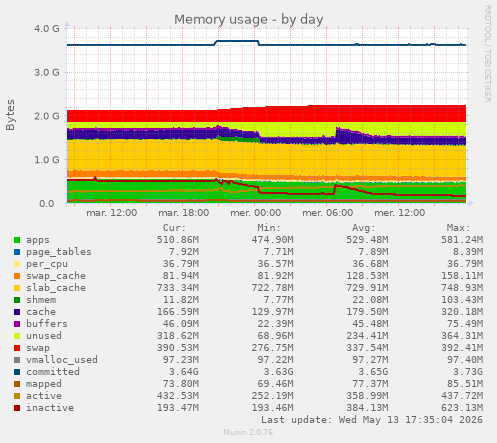Click the cache max value 320.18M

point(462,312)
